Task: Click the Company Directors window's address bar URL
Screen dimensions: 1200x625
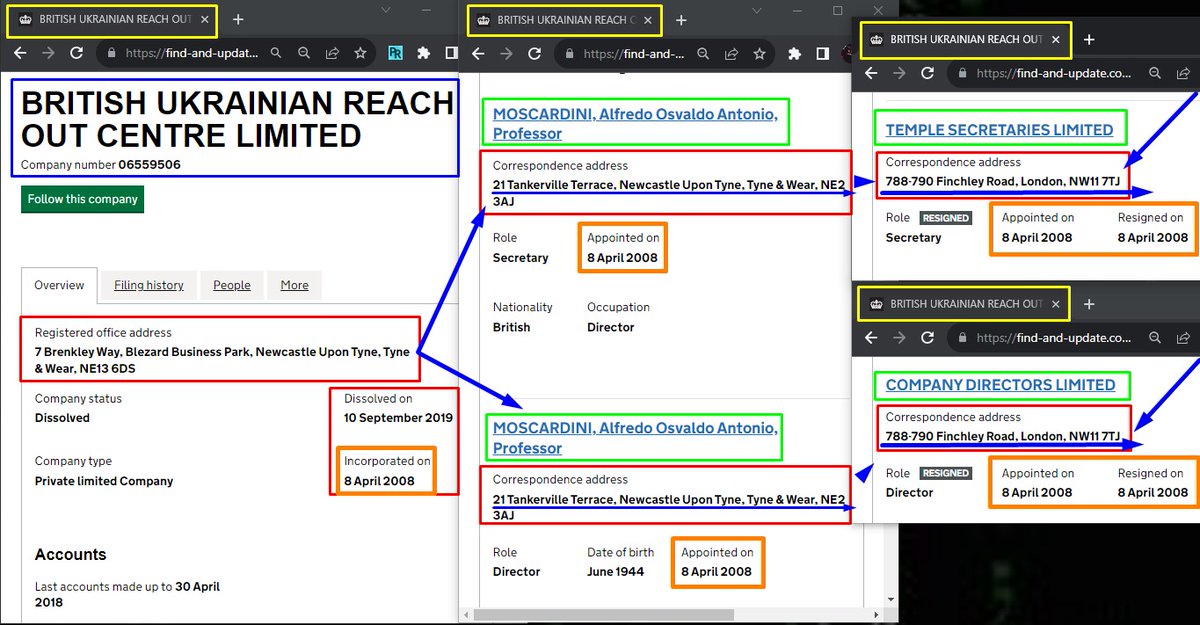Action: point(1054,338)
